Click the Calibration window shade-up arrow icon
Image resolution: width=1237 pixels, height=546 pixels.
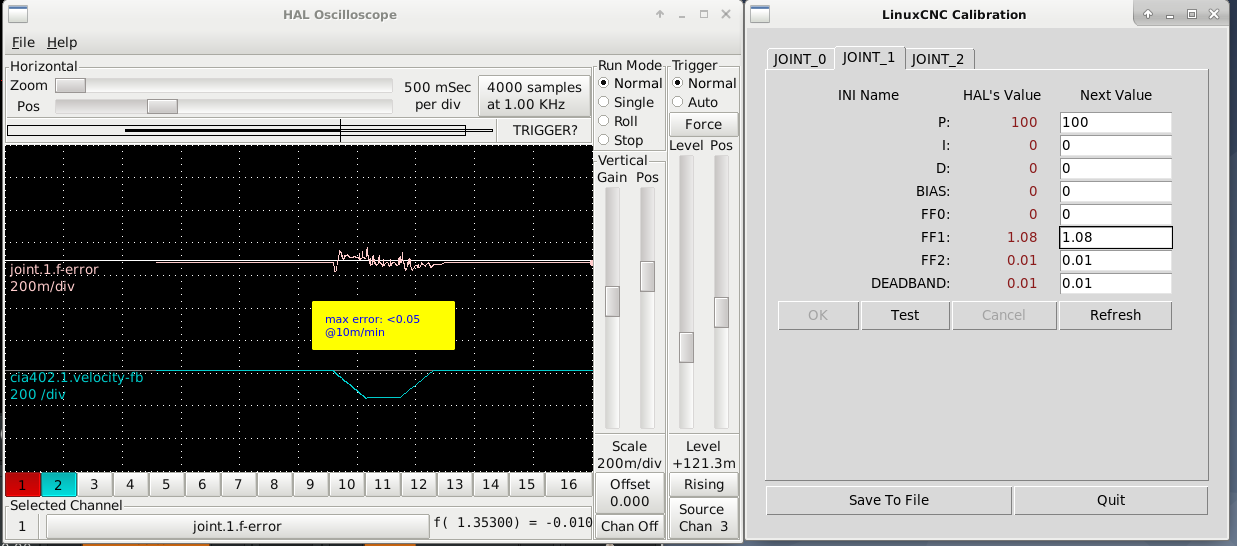1148,14
